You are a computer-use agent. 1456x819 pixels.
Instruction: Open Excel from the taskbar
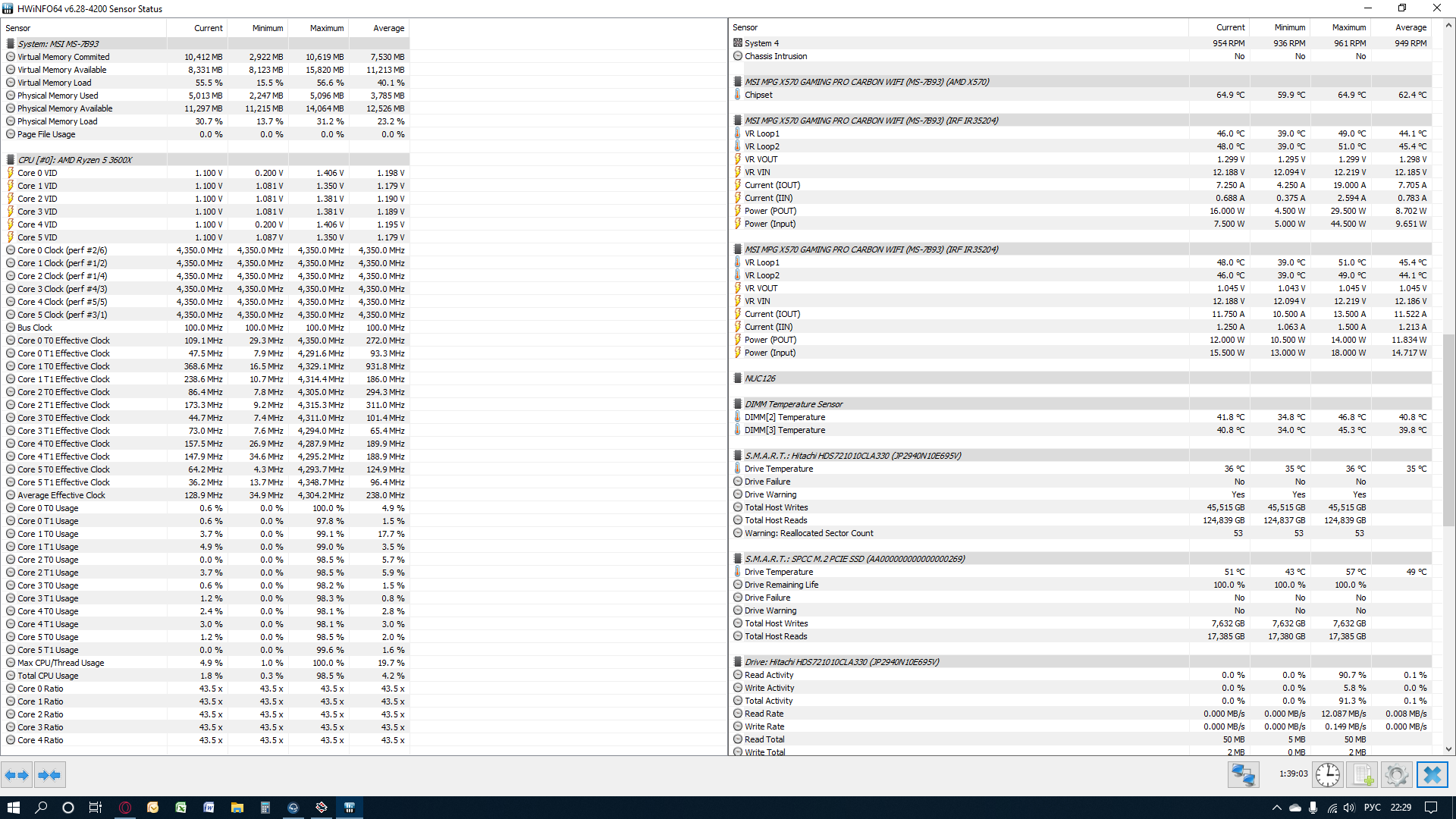180,808
